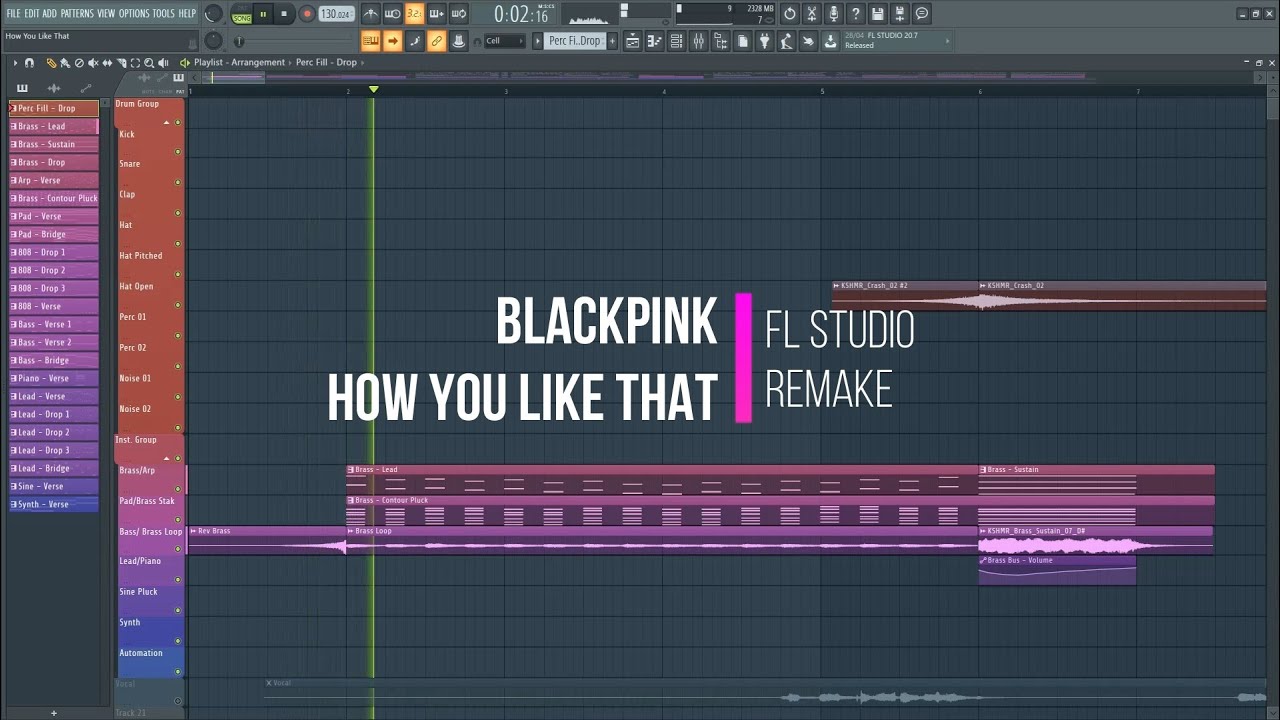Click the undo history icon
The image size is (1280, 720).
pyautogui.click(x=790, y=14)
